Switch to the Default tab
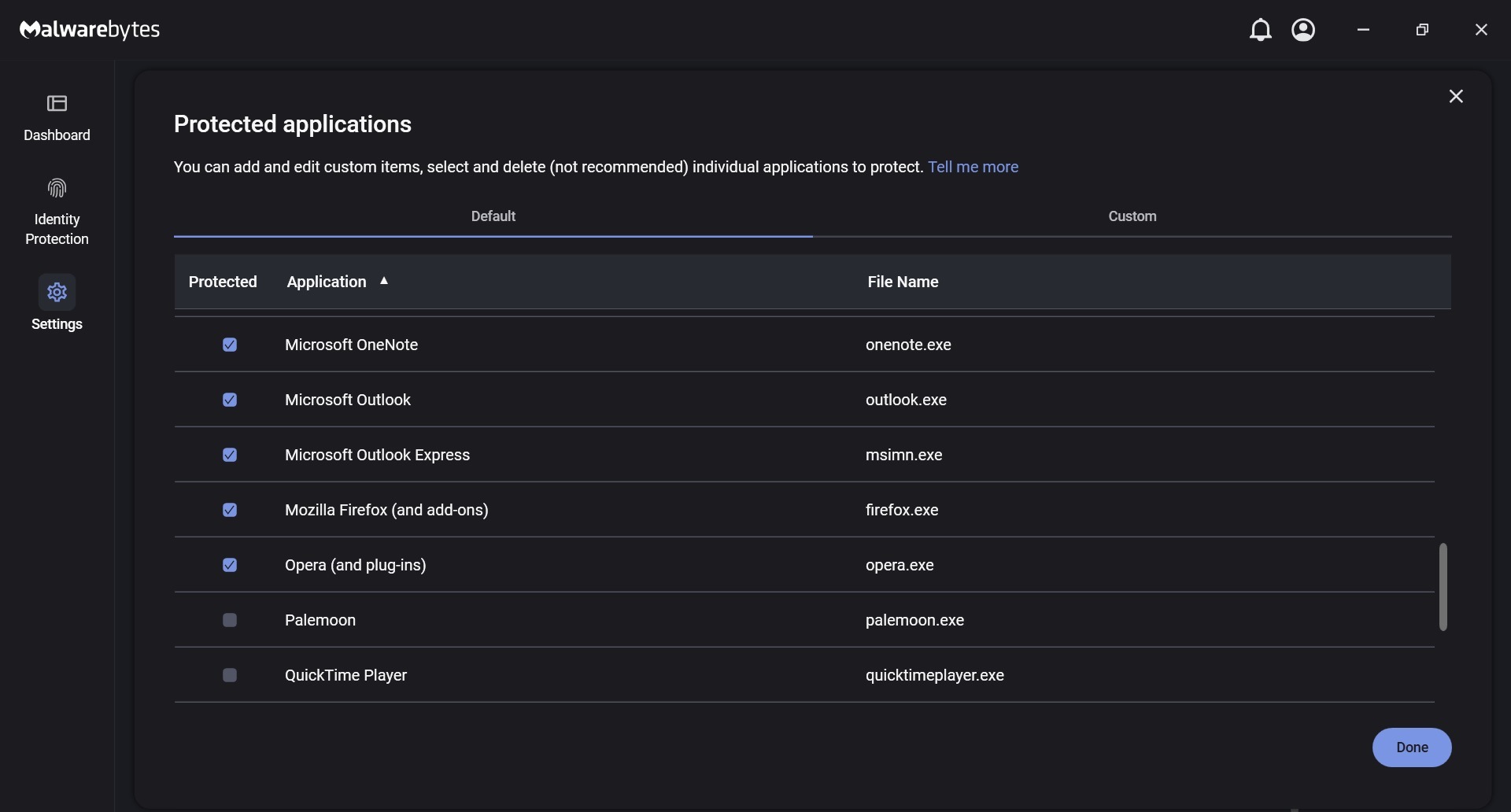Viewport: 1511px width, 812px height. pyautogui.click(x=493, y=216)
